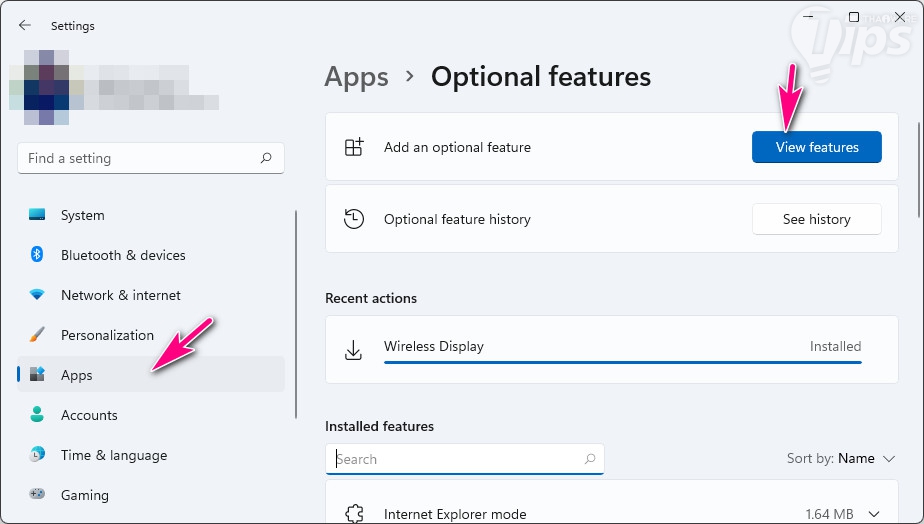
Task: Focus the Find a setting search box
Action: [140, 158]
